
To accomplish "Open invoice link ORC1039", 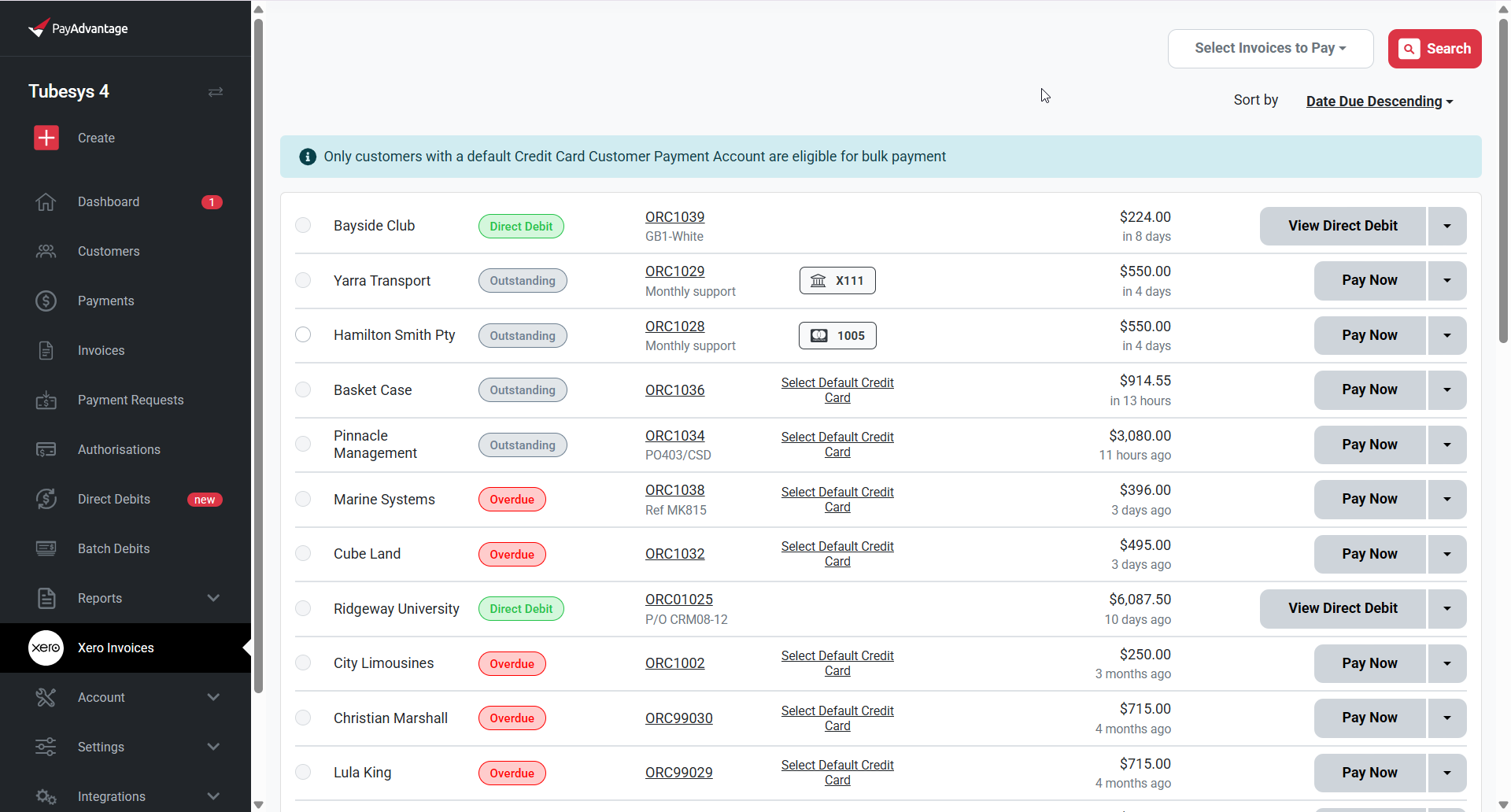I will tap(674, 217).
